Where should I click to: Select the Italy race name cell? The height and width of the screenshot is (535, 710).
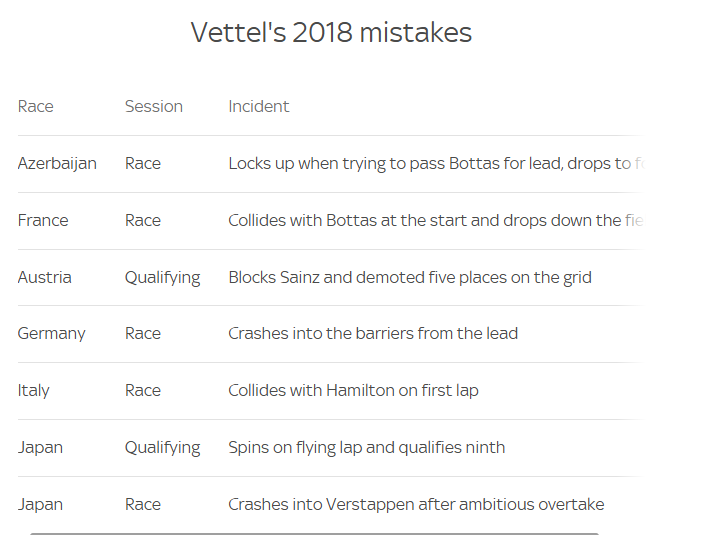(34, 391)
